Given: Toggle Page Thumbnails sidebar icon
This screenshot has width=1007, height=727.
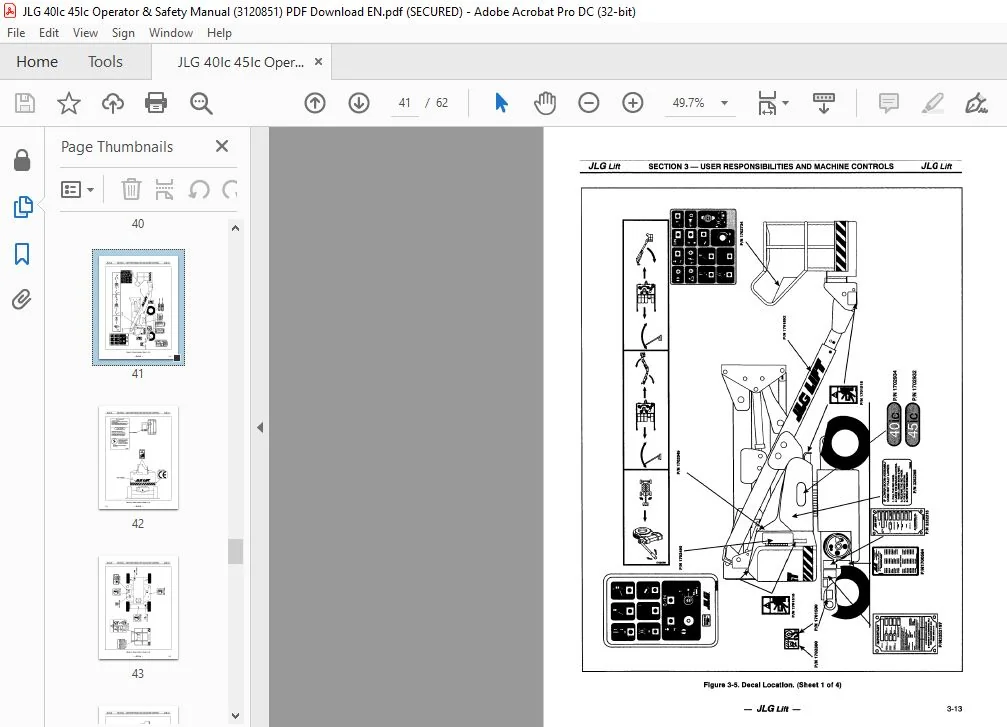Looking at the screenshot, I should pos(22,207).
